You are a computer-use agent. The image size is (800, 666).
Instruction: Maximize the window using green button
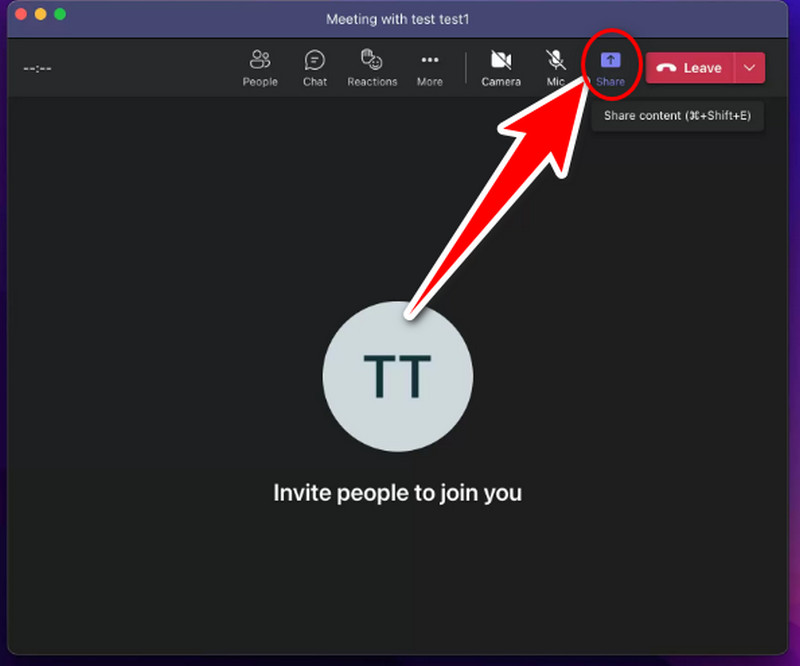click(60, 15)
